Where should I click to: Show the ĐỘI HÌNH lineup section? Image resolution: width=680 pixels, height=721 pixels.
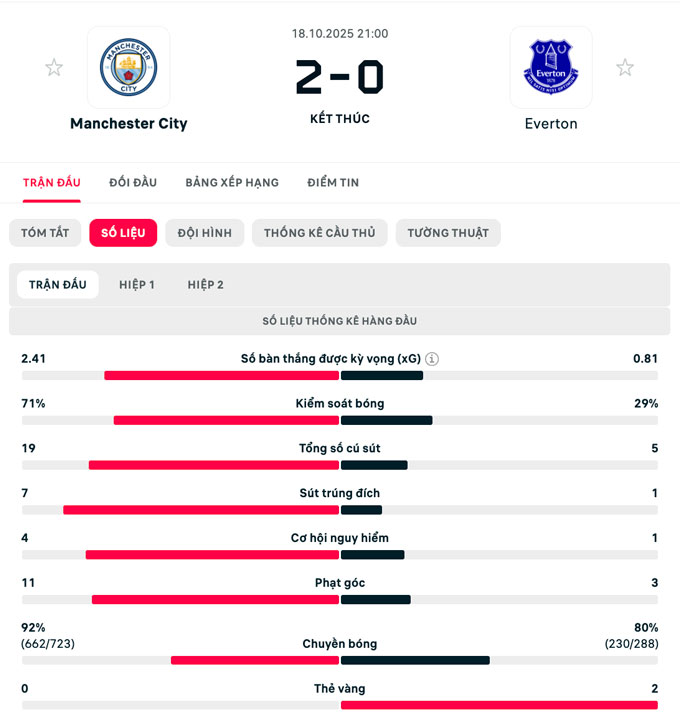[x=204, y=233]
